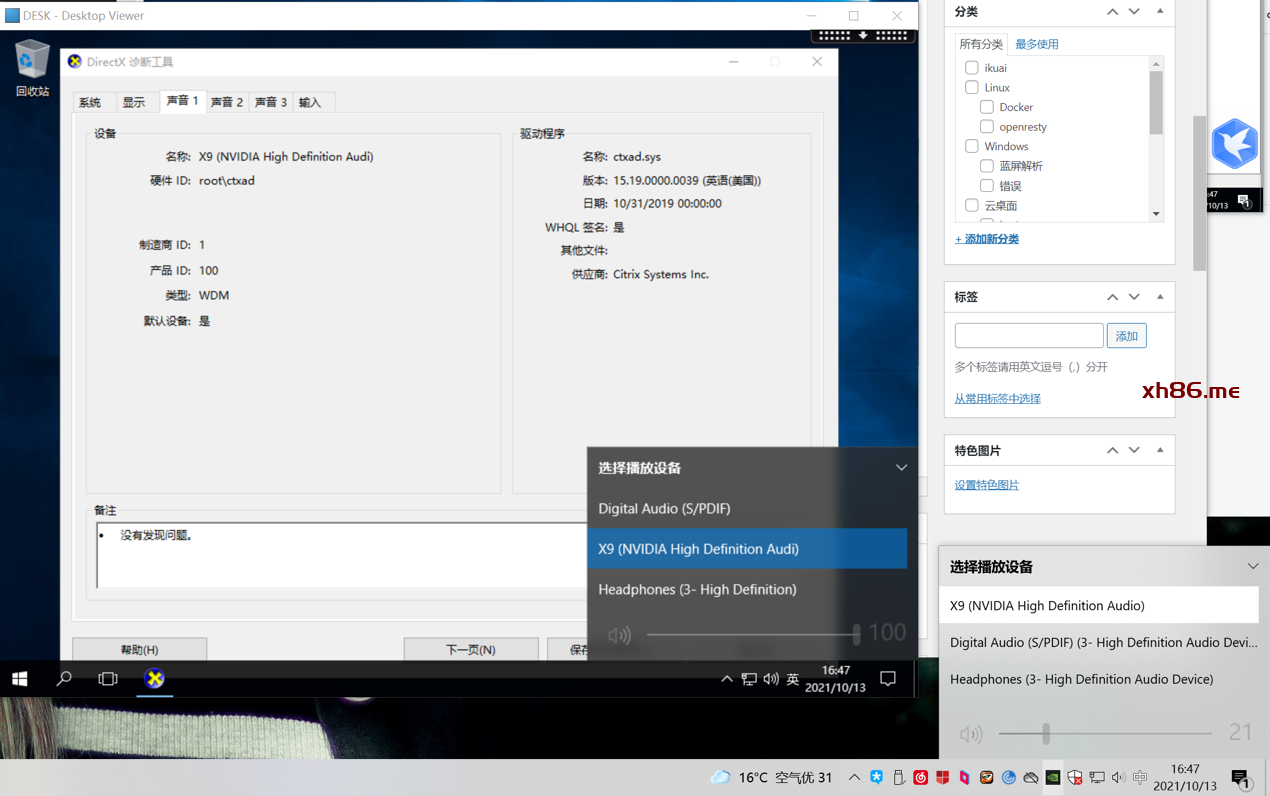Viewport: 1270px width, 796px height.
Task: Check the Docker category
Action: (986, 107)
